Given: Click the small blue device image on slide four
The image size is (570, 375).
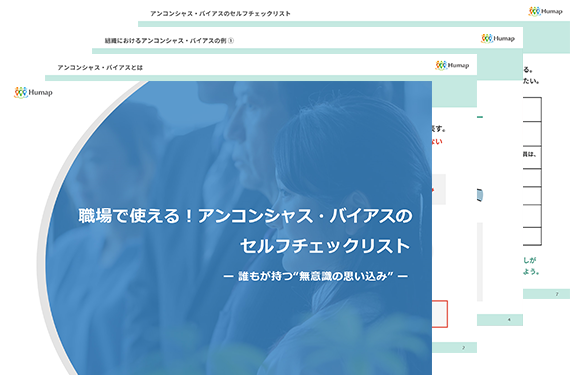Looking at the screenshot, I should (480, 195).
